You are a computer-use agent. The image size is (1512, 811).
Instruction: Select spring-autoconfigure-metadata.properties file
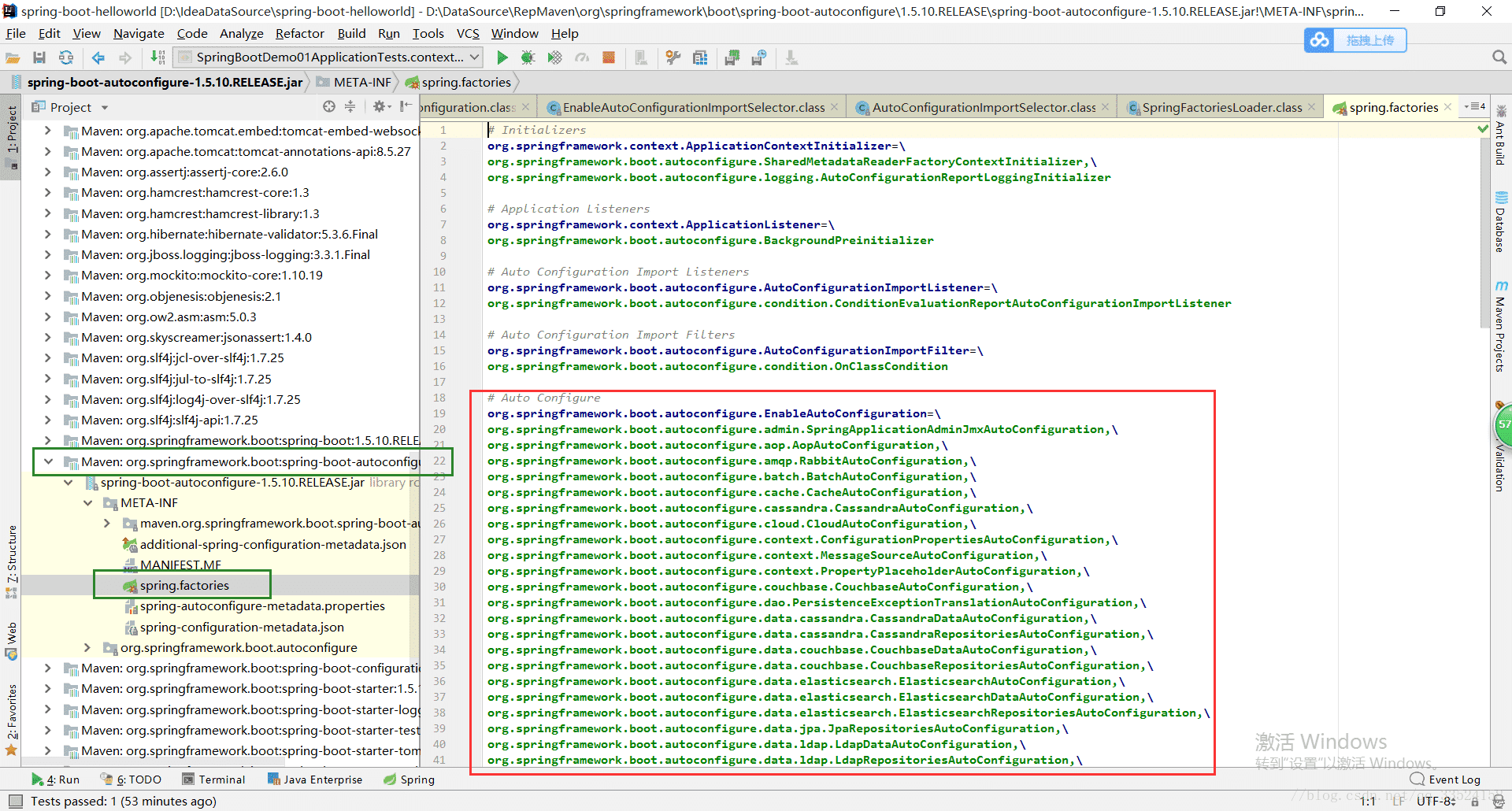pos(262,605)
